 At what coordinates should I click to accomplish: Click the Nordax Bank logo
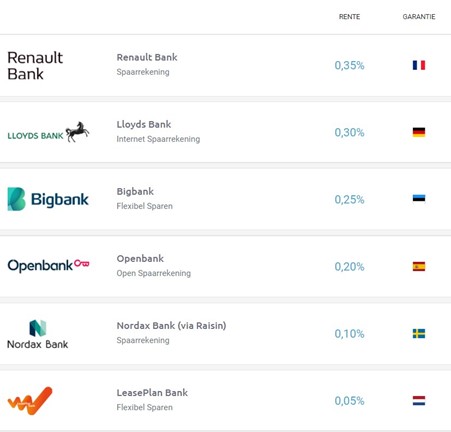38,334
